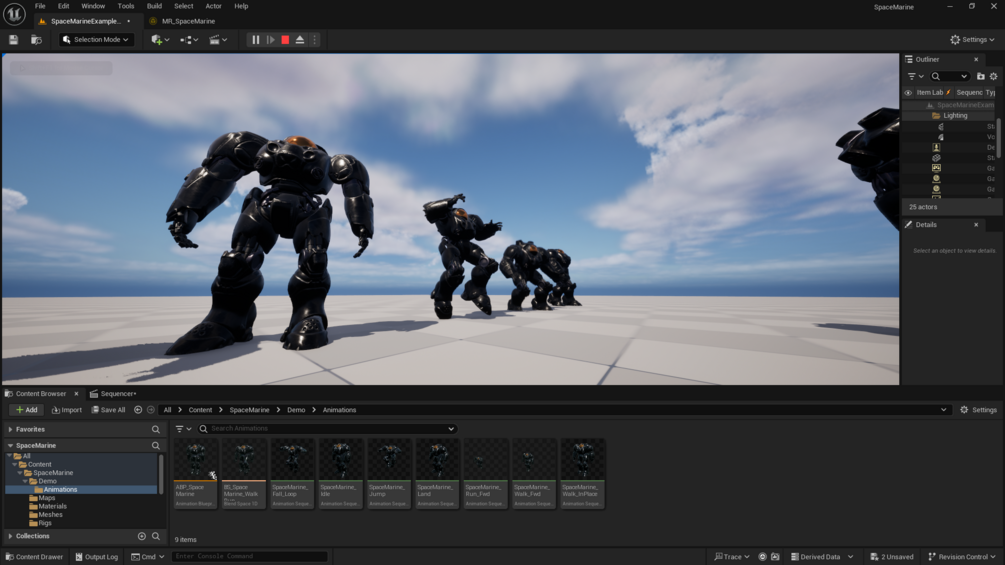Open the Edit menu
Viewport: 1005px width, 565px height.
63,6
